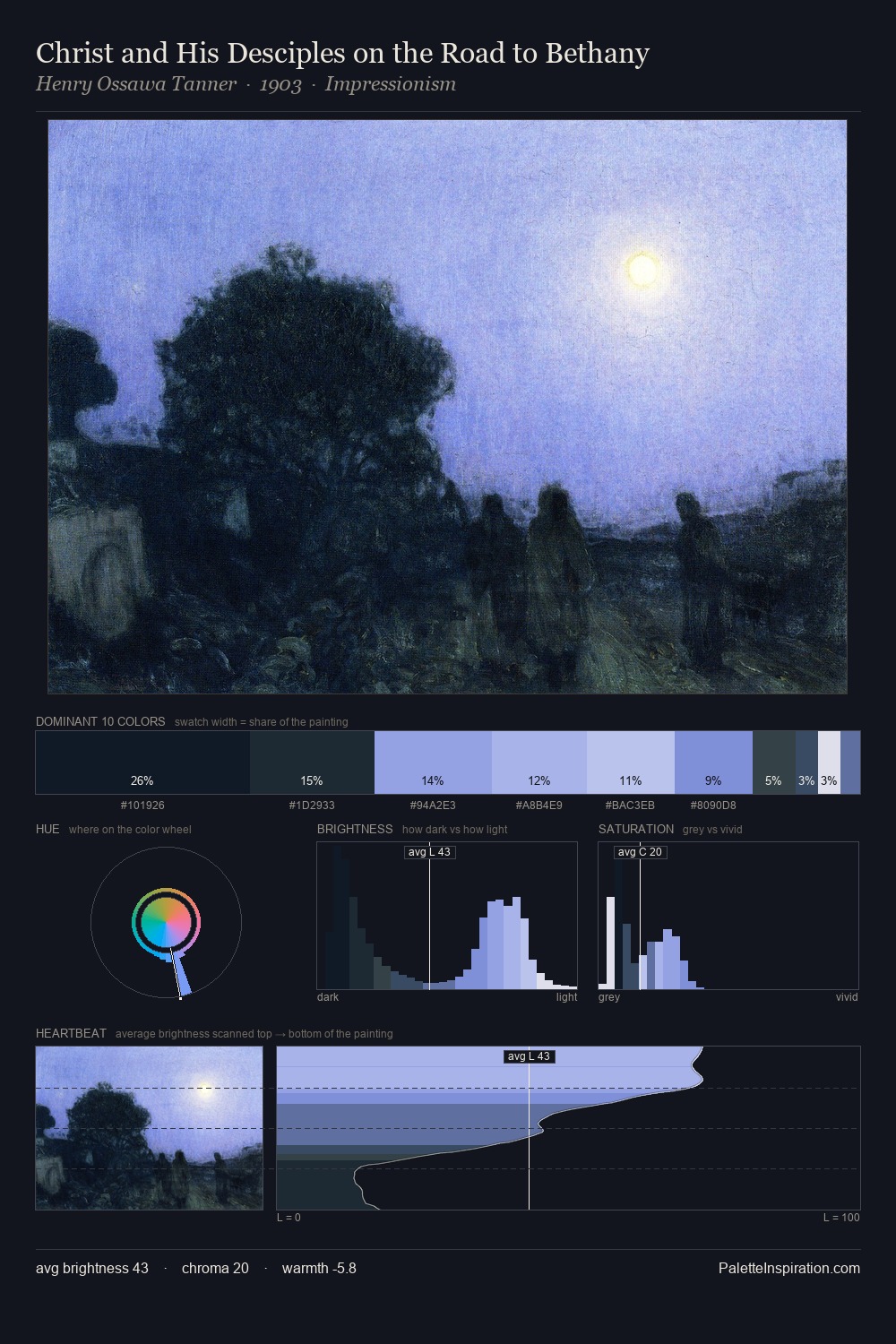This screenshot has width=896, height=1344.
Task: Click the 1903 year text
Action: pyautogui.click(x=280, y=84)
